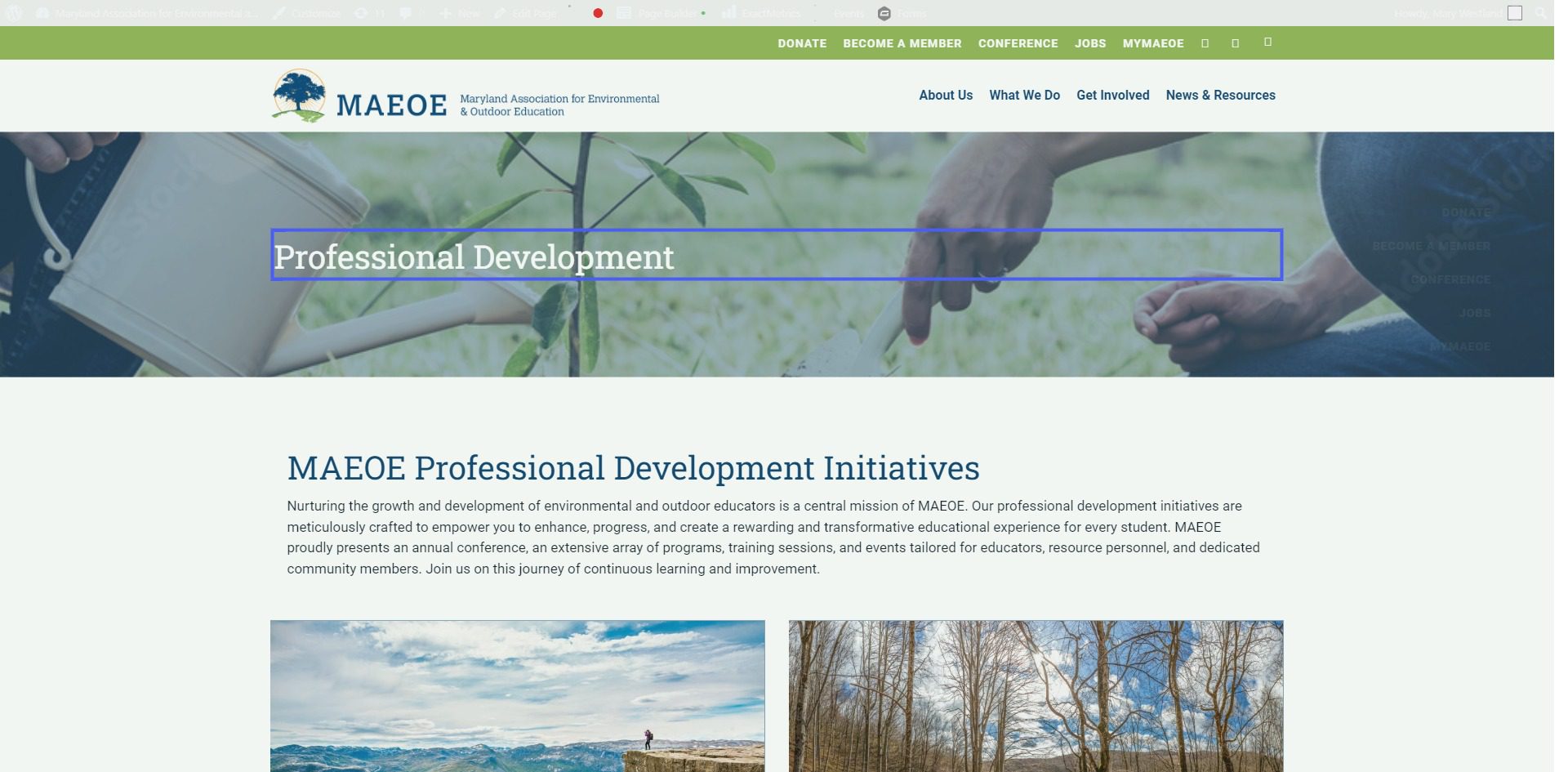Image resolution: width=1568 pixels, height=772 pixels.
Task: Click the user avatar square in admin bar
Action: point(1515,13)
